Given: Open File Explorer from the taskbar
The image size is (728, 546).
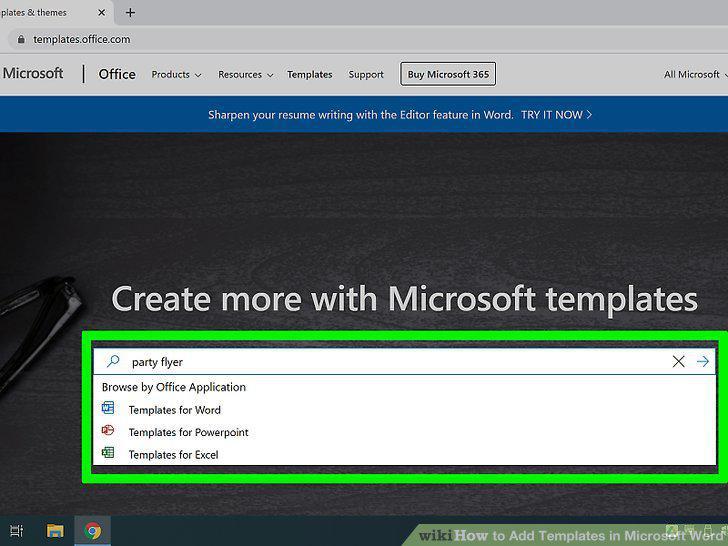Looking at the screenshot, I should [55, 531].
